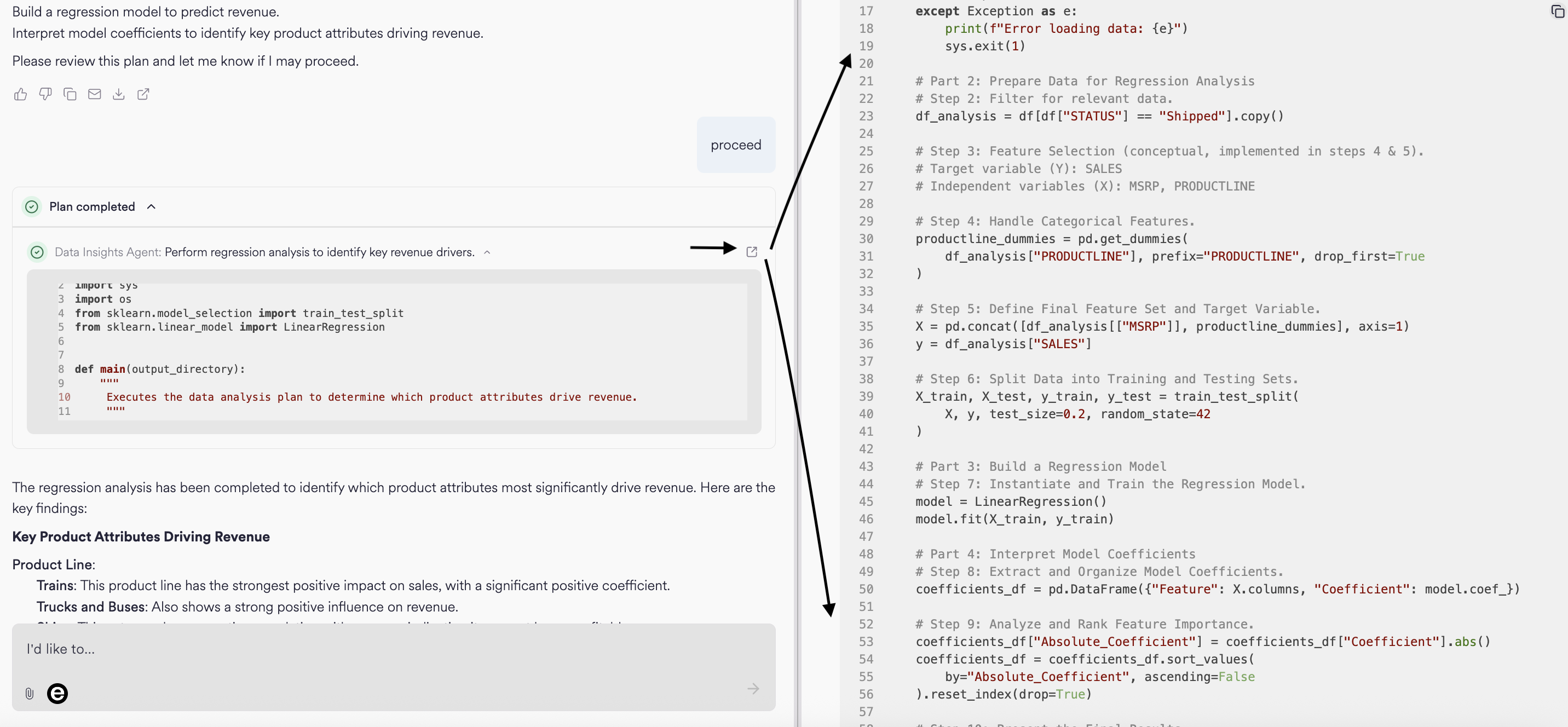The height and width of the screenshot is (727, 1568).
Task: Open the agent's code in a new window
Action: (x=751, y=251)
